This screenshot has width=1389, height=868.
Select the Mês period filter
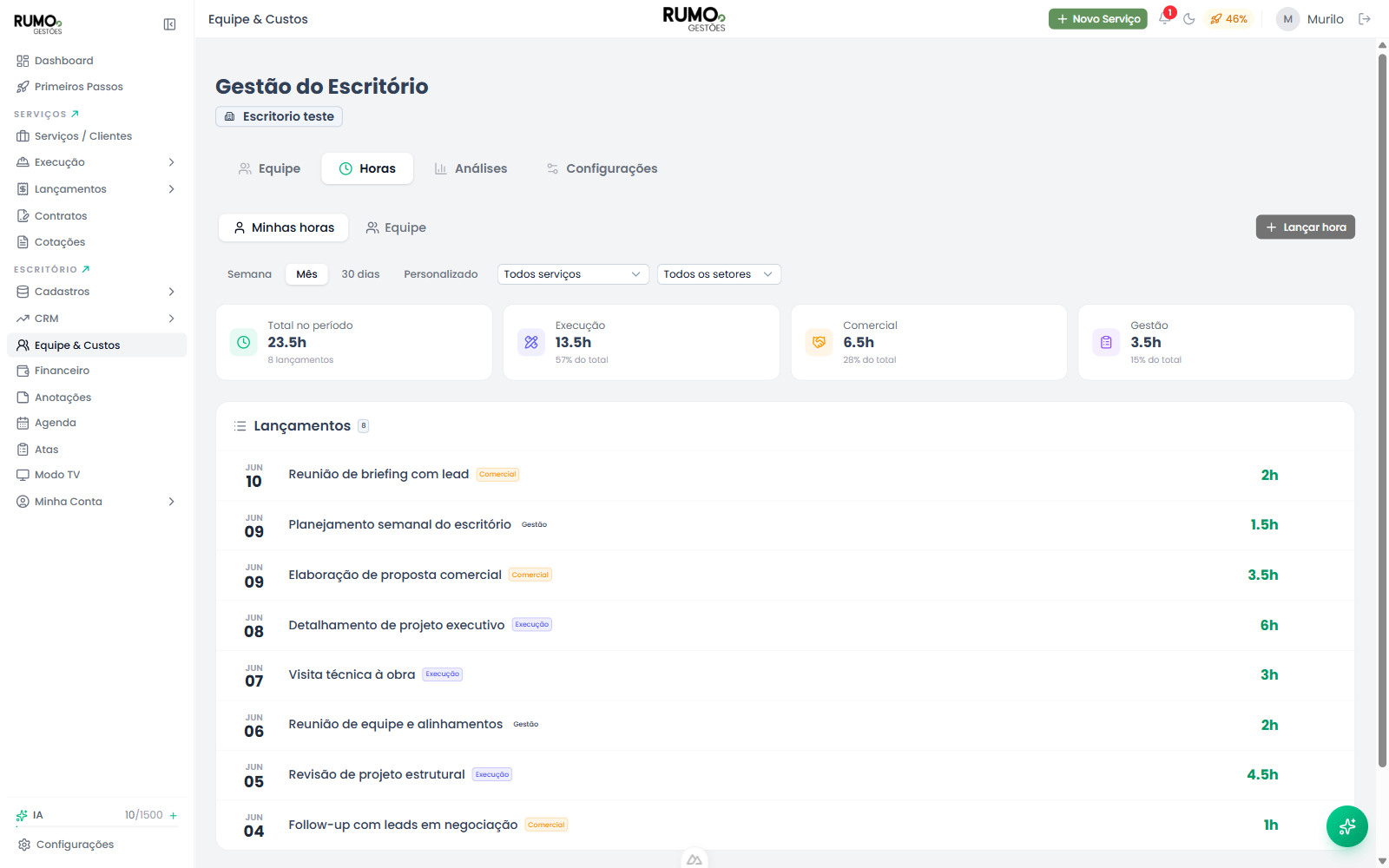[x=307, y=274]
